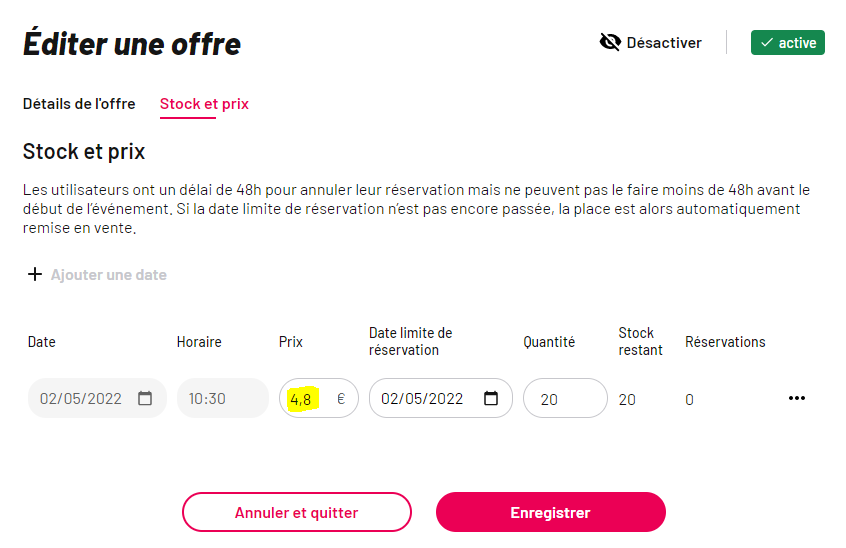Focus the Prix input showing 4,8
846x548 pixels.
pyautogui.click(x=318, y=398)
